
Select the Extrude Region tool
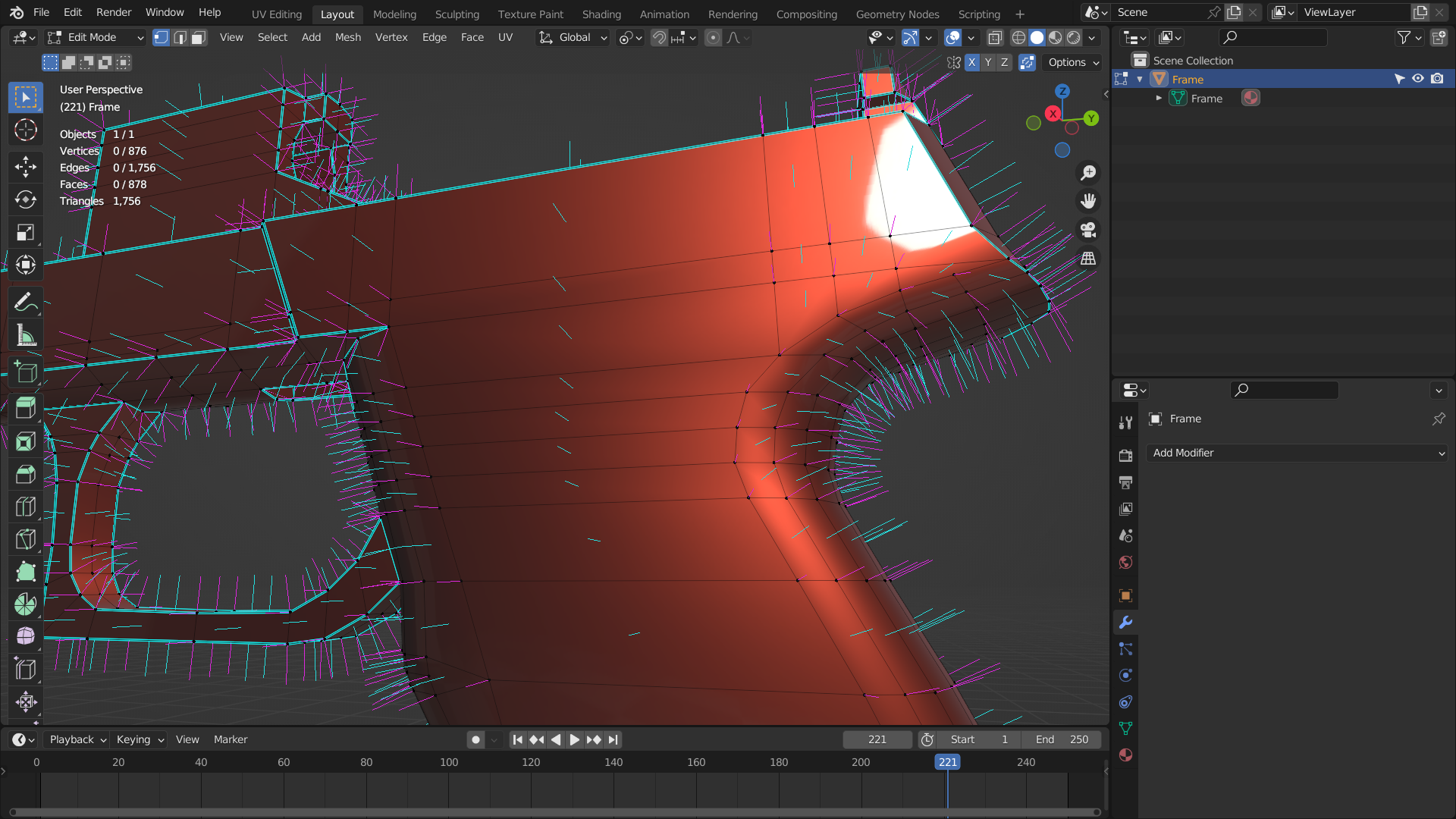[x=26, y=408]
